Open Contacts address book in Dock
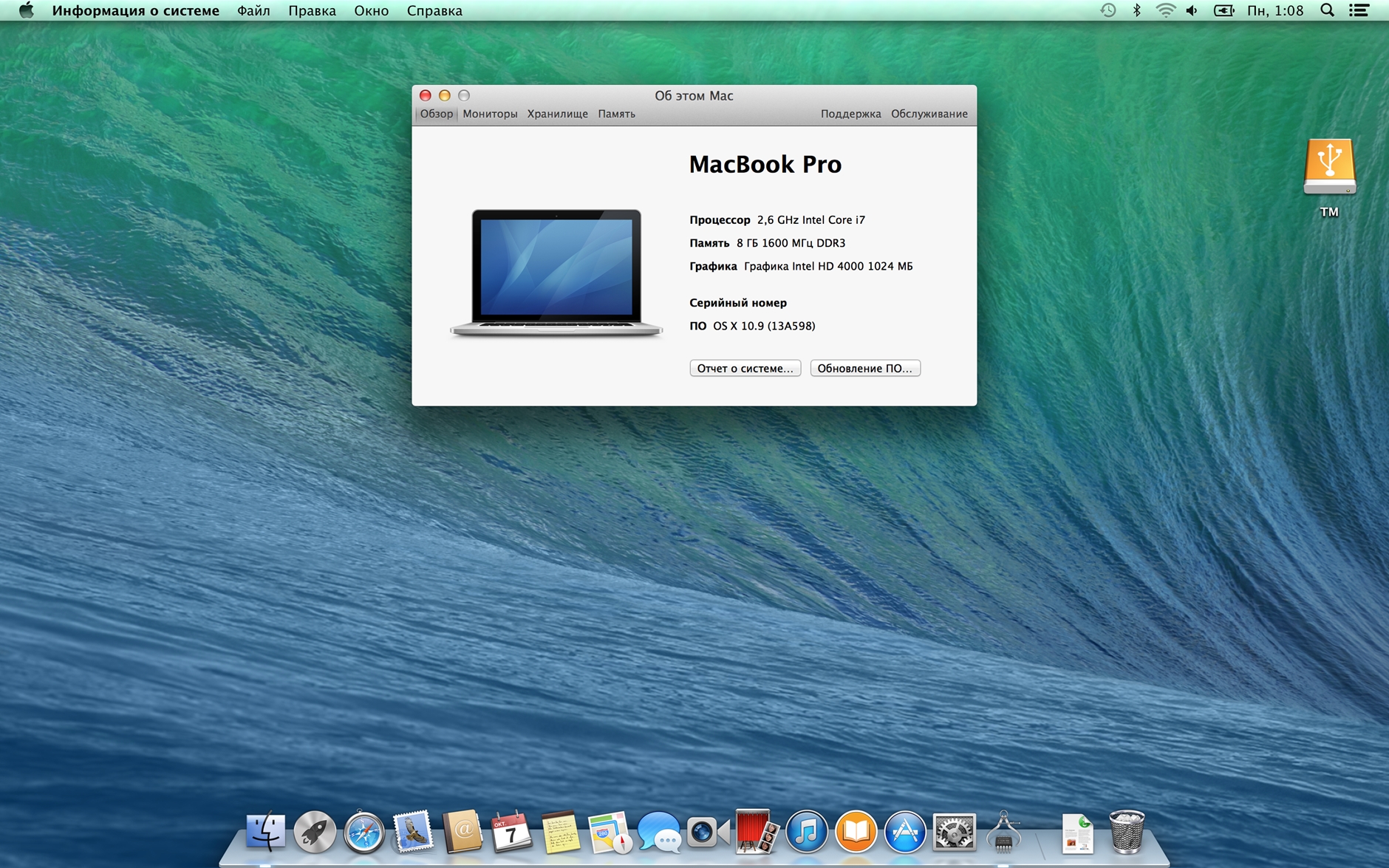1389x868 pixels. [x=462, y=832]
